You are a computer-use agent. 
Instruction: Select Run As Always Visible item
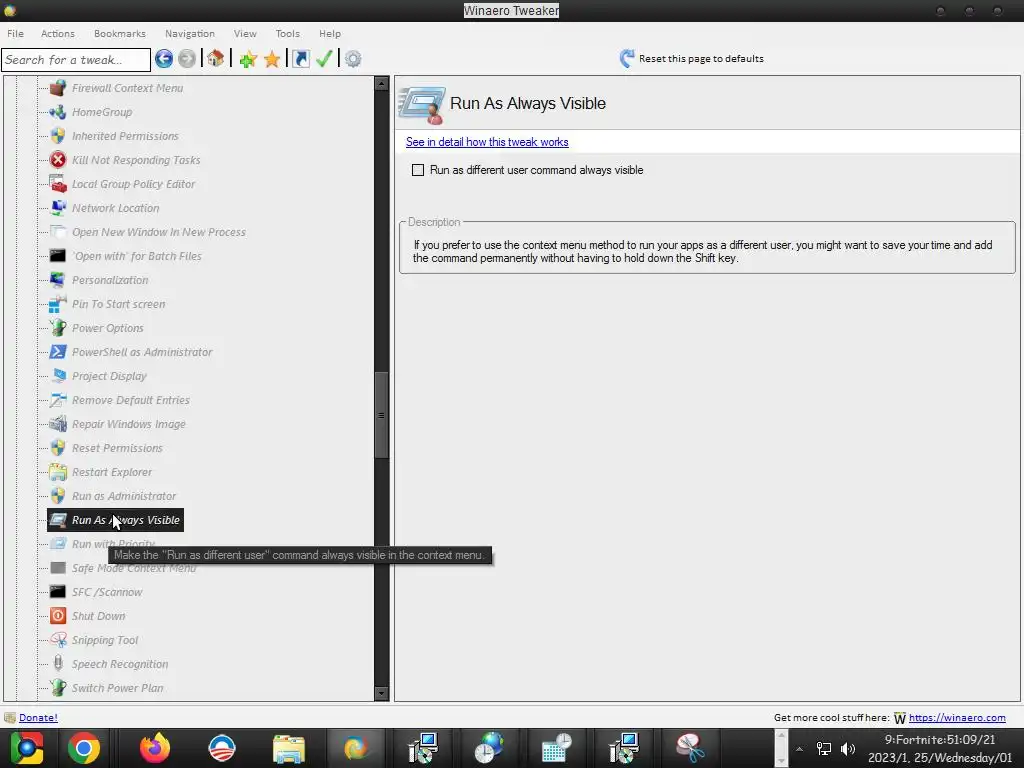click(116, 520)
